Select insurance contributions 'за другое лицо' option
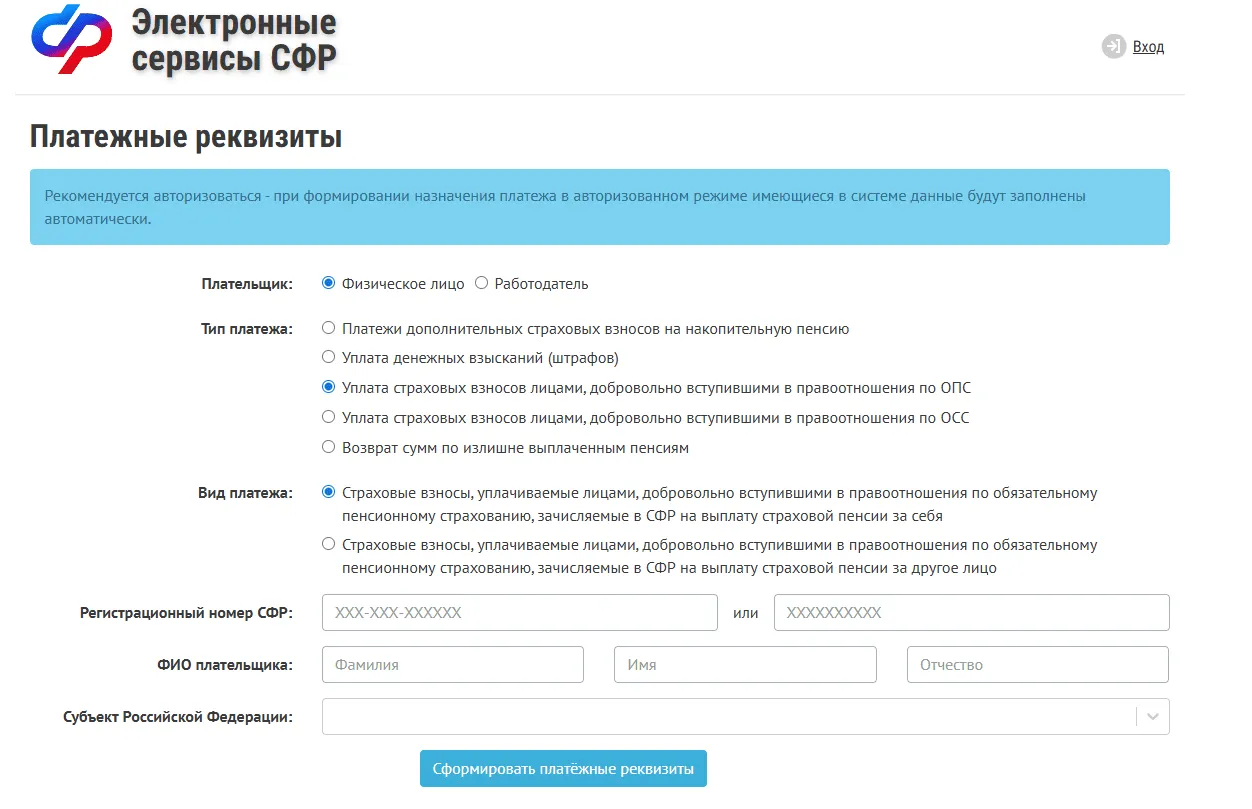 tap(328, 545)
